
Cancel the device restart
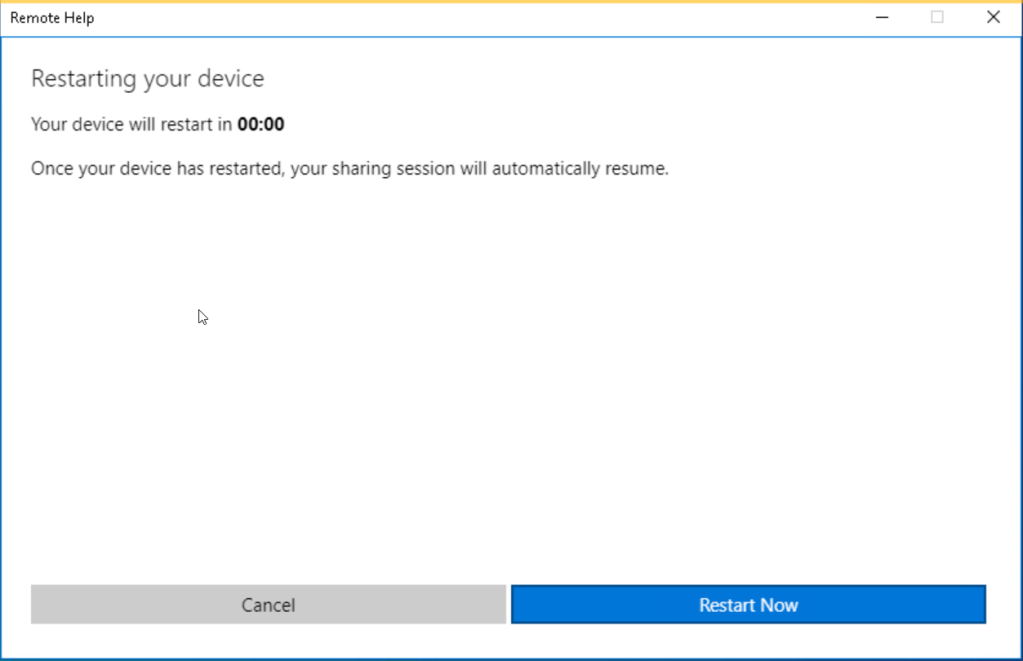(268, 605)
